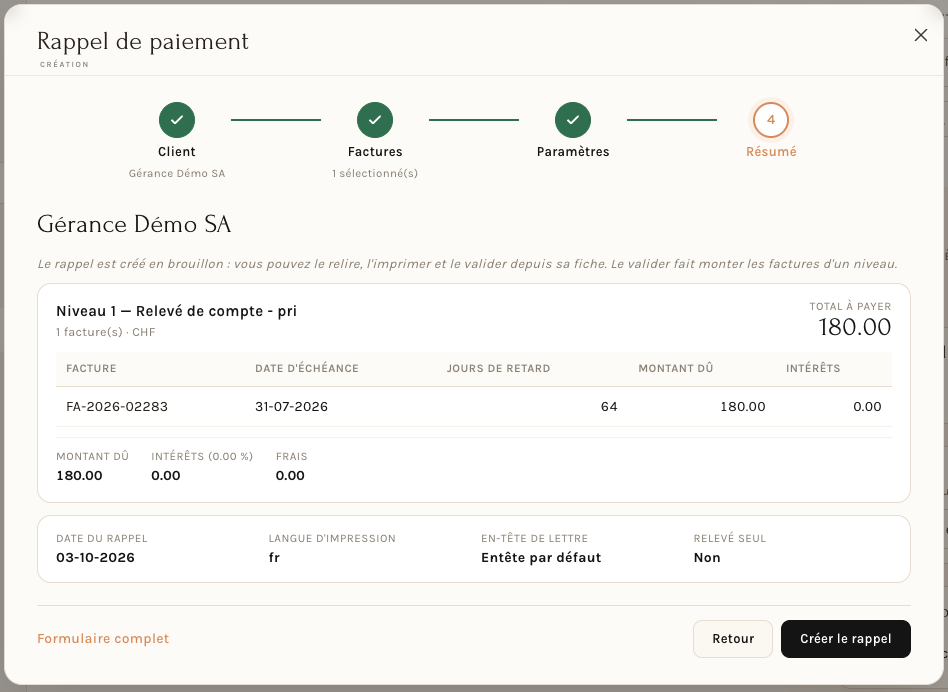Click the Paramètres step label
948x692 pixels.
573,152
